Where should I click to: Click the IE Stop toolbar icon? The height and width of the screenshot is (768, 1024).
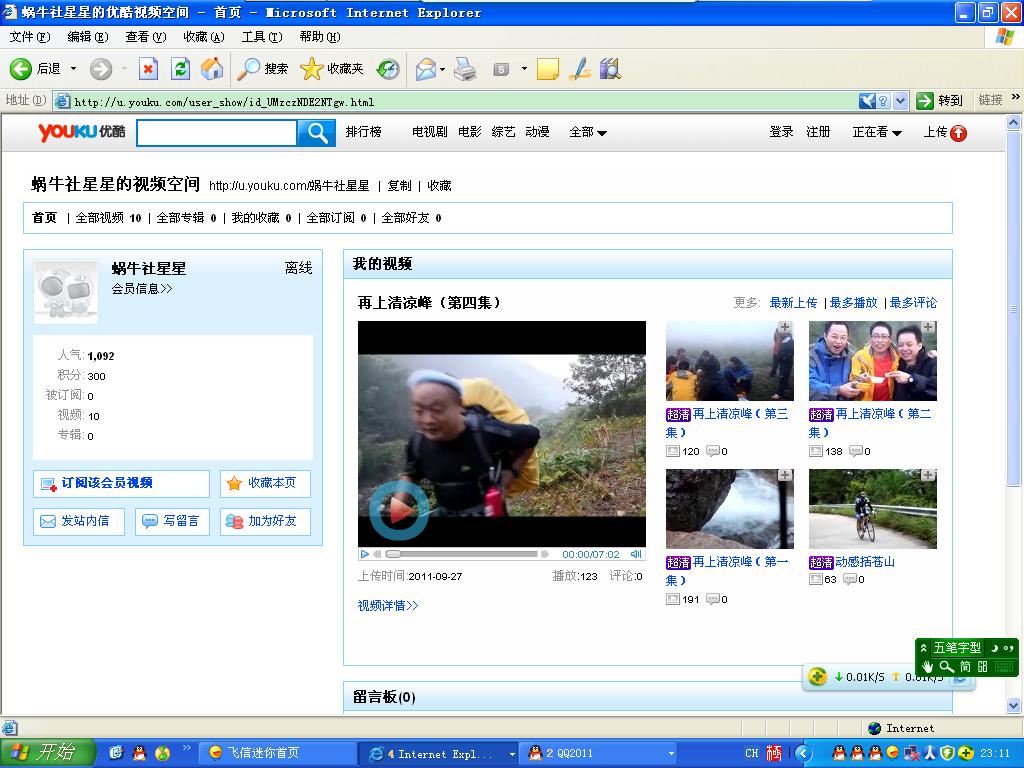[x=148, y=68]
